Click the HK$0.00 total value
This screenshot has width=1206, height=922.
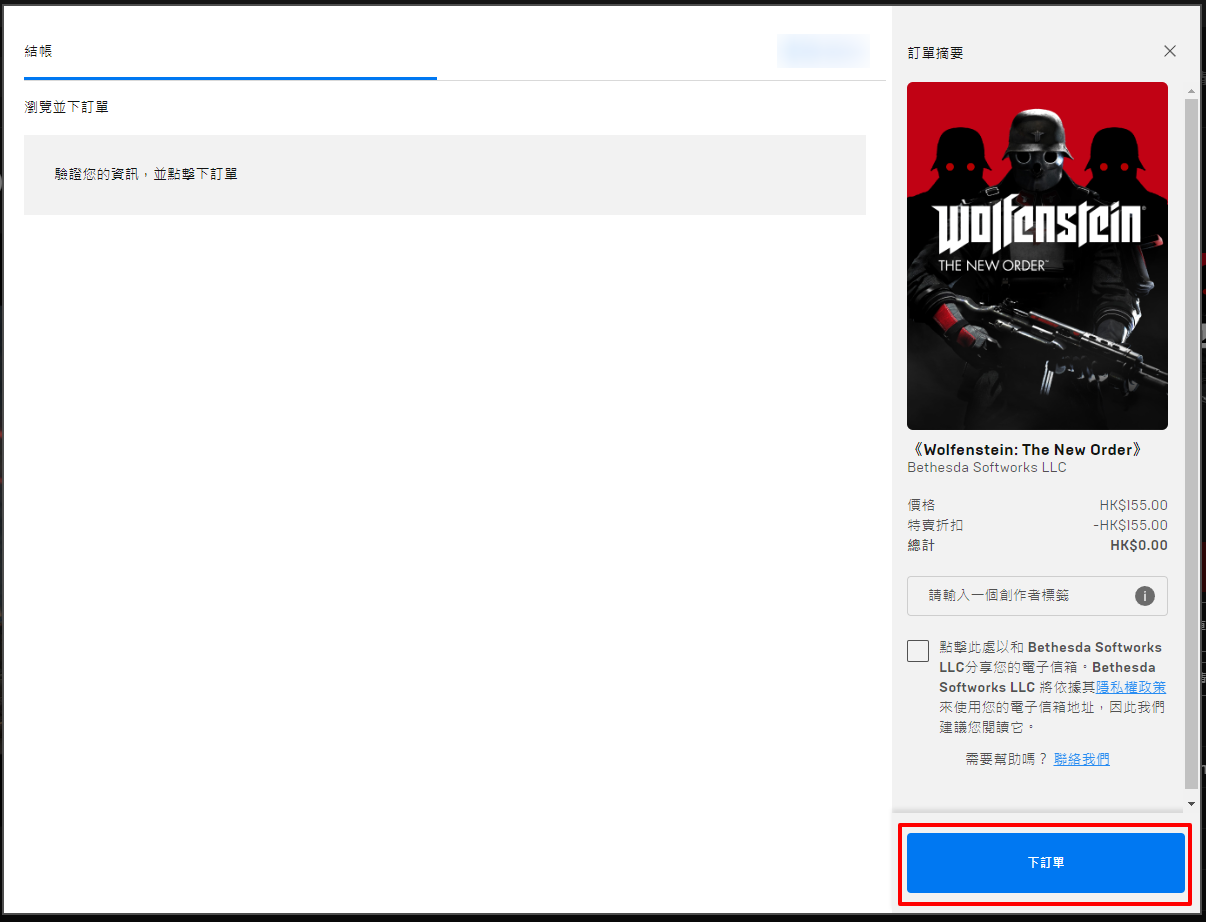pos(1139,545)
